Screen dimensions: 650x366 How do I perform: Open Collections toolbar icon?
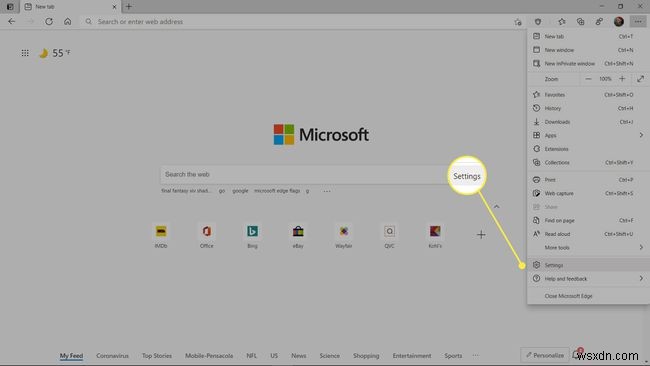(580, 22)
